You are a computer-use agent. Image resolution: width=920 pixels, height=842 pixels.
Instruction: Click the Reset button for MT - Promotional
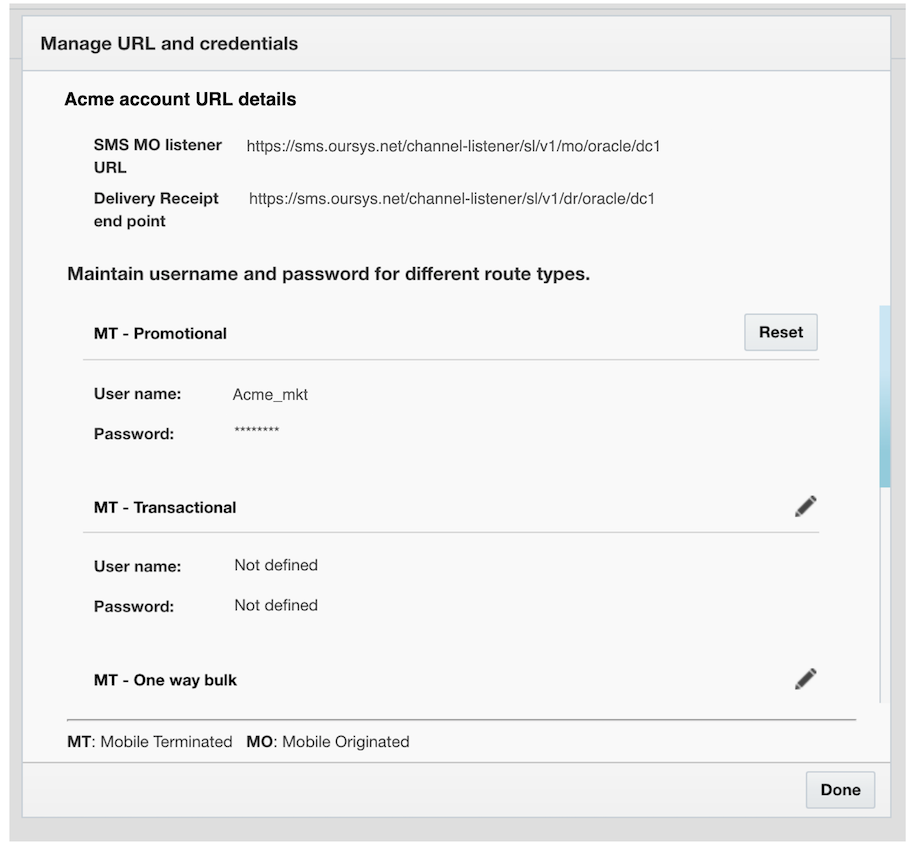point(780,332)
